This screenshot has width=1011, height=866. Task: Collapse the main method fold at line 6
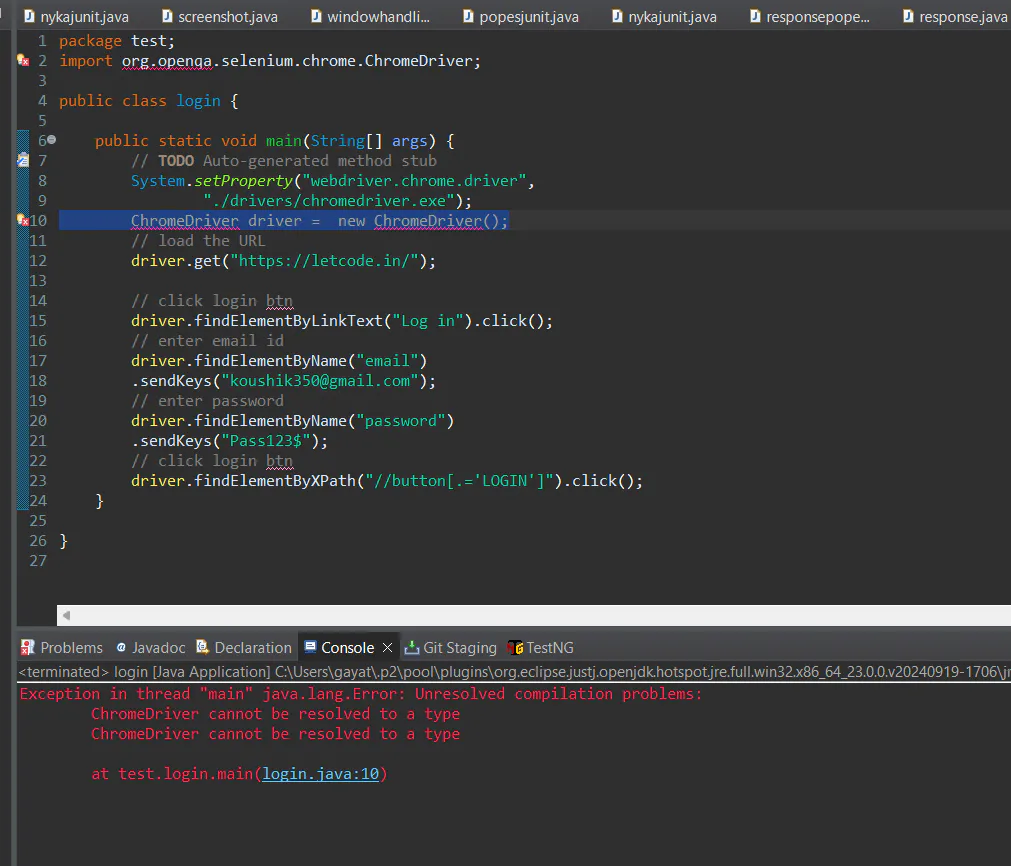point(52,139)
